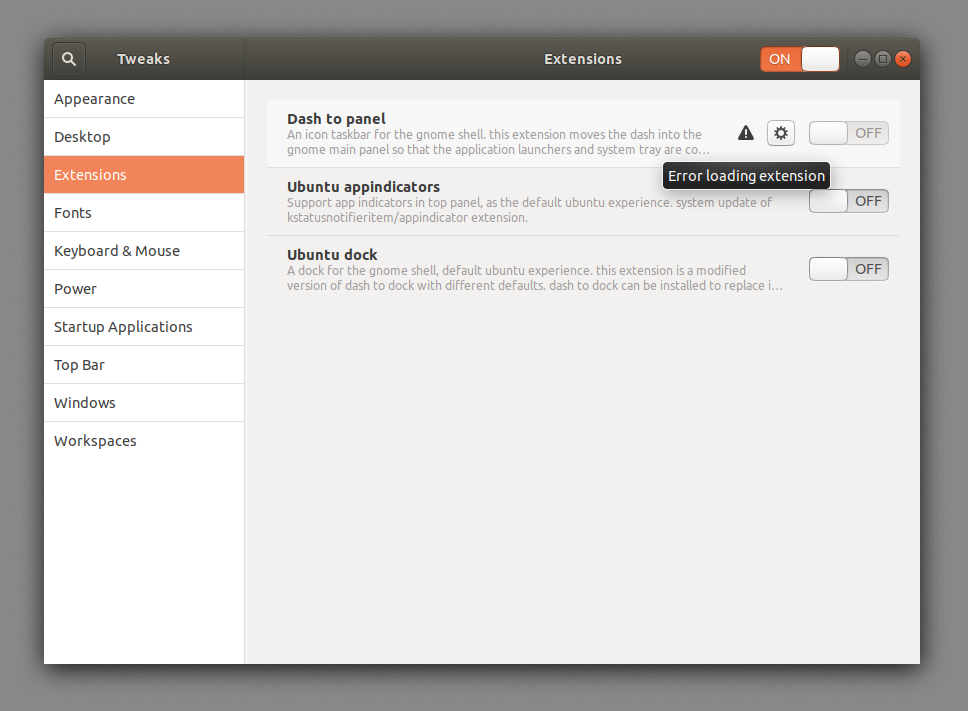The height and width of the screenshot is (711, 968).
Task: Select Keyboard & Mouse settings
Action: (x=144, y=251)
